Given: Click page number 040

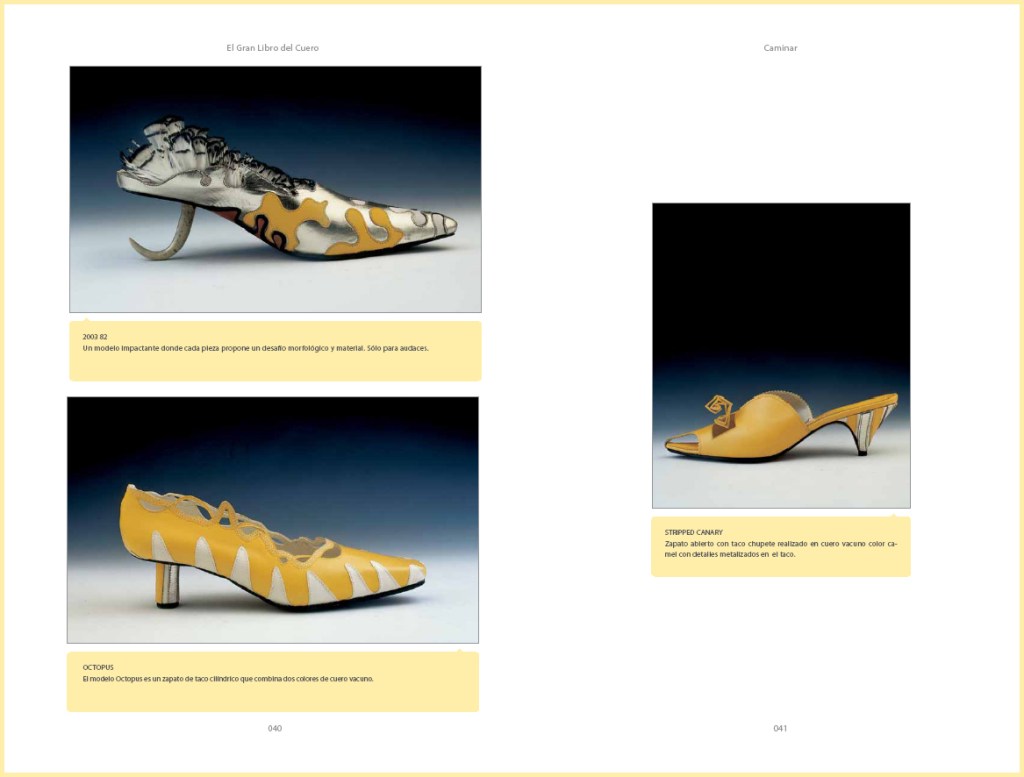Looking at the screenshot, I should pos(275,728).
